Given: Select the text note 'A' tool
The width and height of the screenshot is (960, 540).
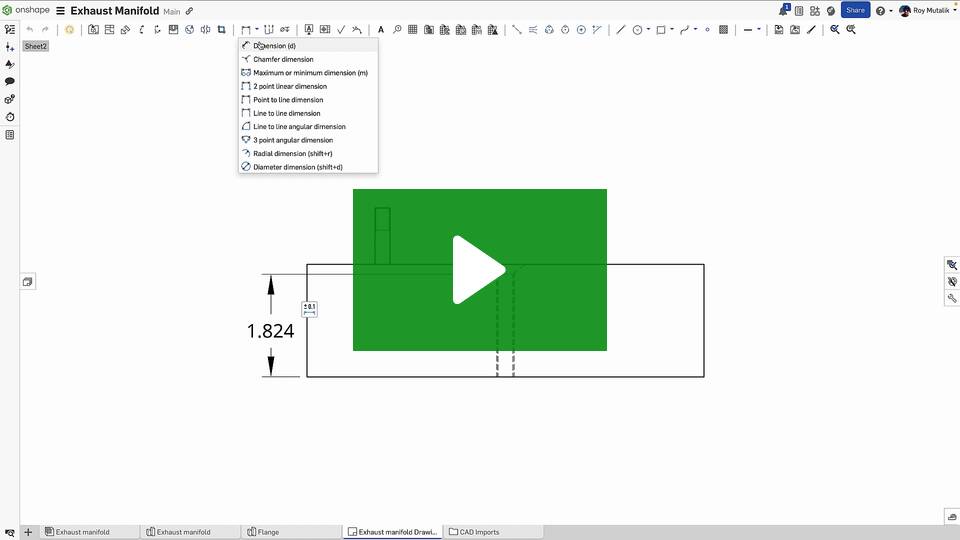Looking at the screenshot, I should [x=380, y=29].
